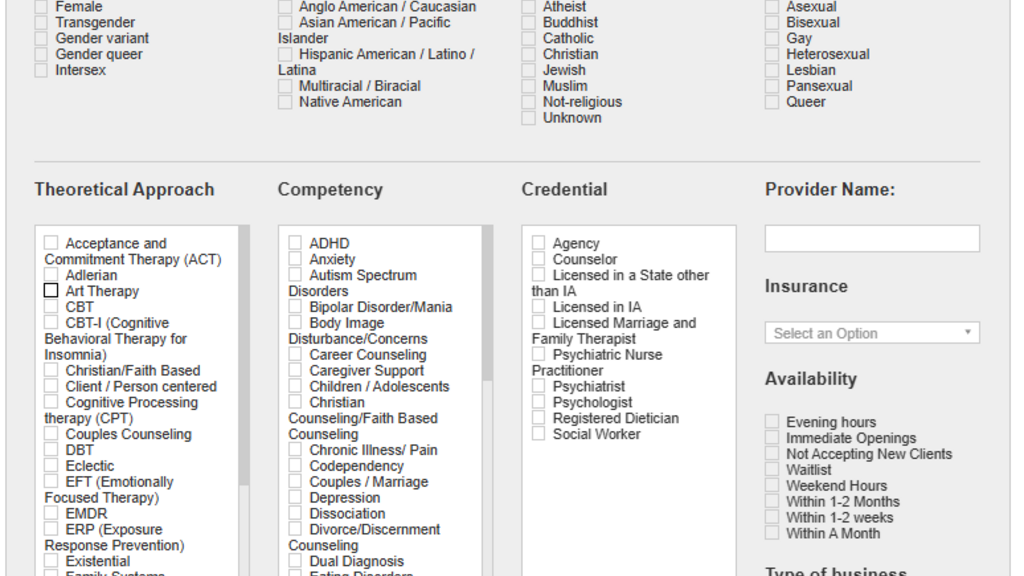1024x576 pixels.
Task: Check Licensed Marriage and Family Therapist
Action: pyautogui.click(x=538, y=322)
